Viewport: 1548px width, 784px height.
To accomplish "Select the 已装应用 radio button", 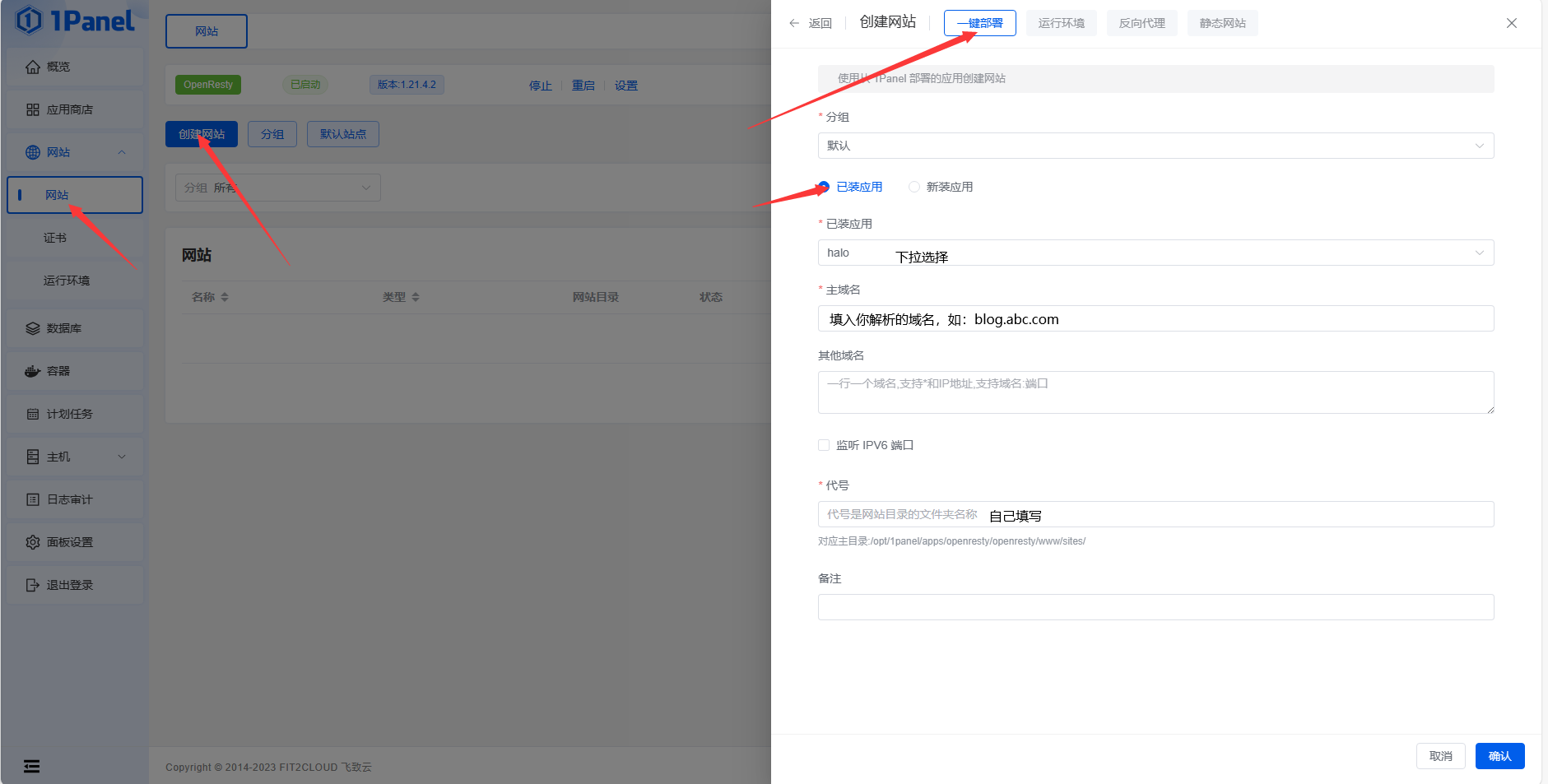I will click(x=824, y=187).
